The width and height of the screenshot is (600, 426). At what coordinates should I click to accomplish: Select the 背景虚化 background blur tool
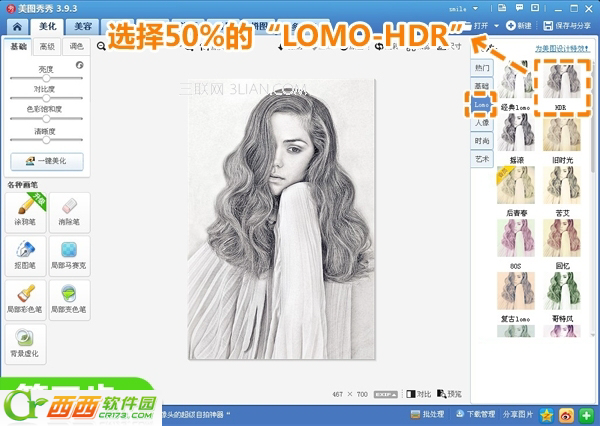tap(26, 344)
